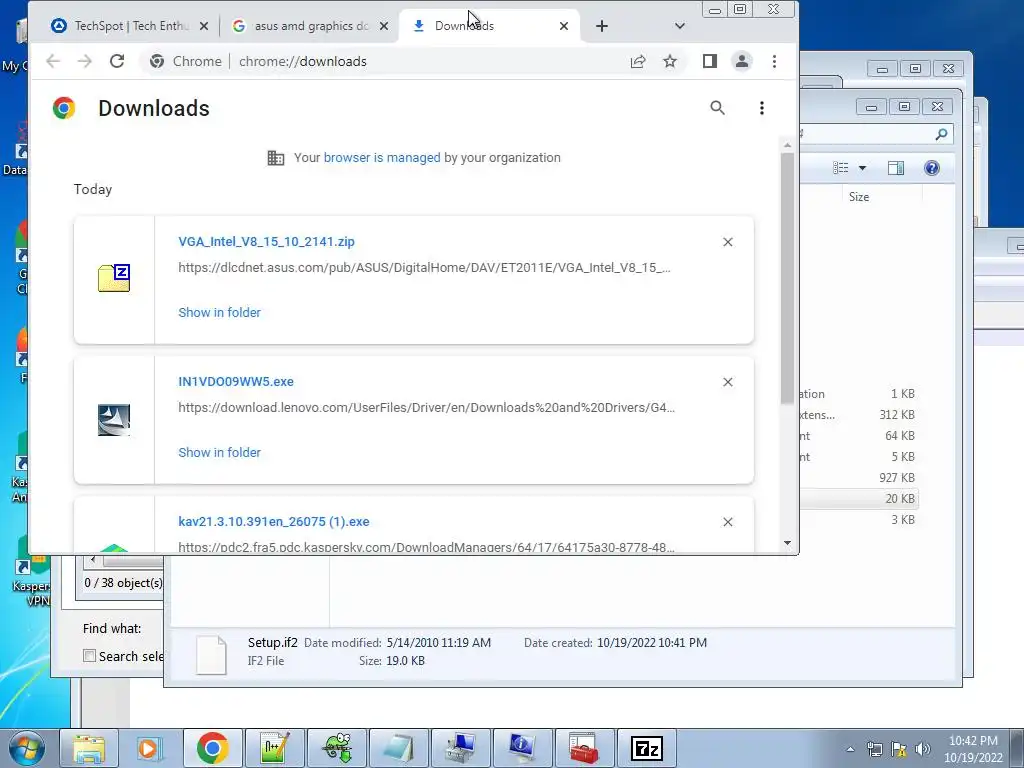This screenshot has height=768, width=1024.
Task: Search downloads with the magnifier icon
Action: click(718, 108)
